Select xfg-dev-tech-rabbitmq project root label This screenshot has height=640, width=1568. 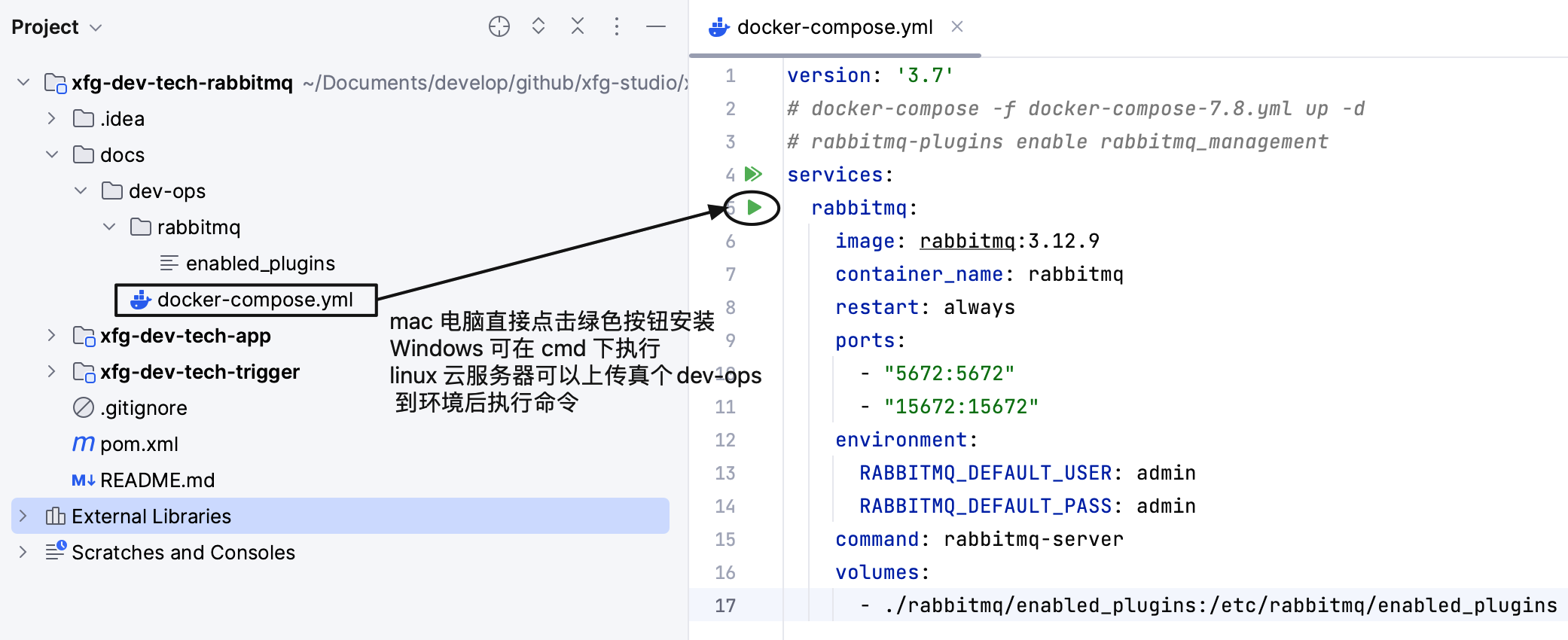pyautogui.click(x=182, y=82)
